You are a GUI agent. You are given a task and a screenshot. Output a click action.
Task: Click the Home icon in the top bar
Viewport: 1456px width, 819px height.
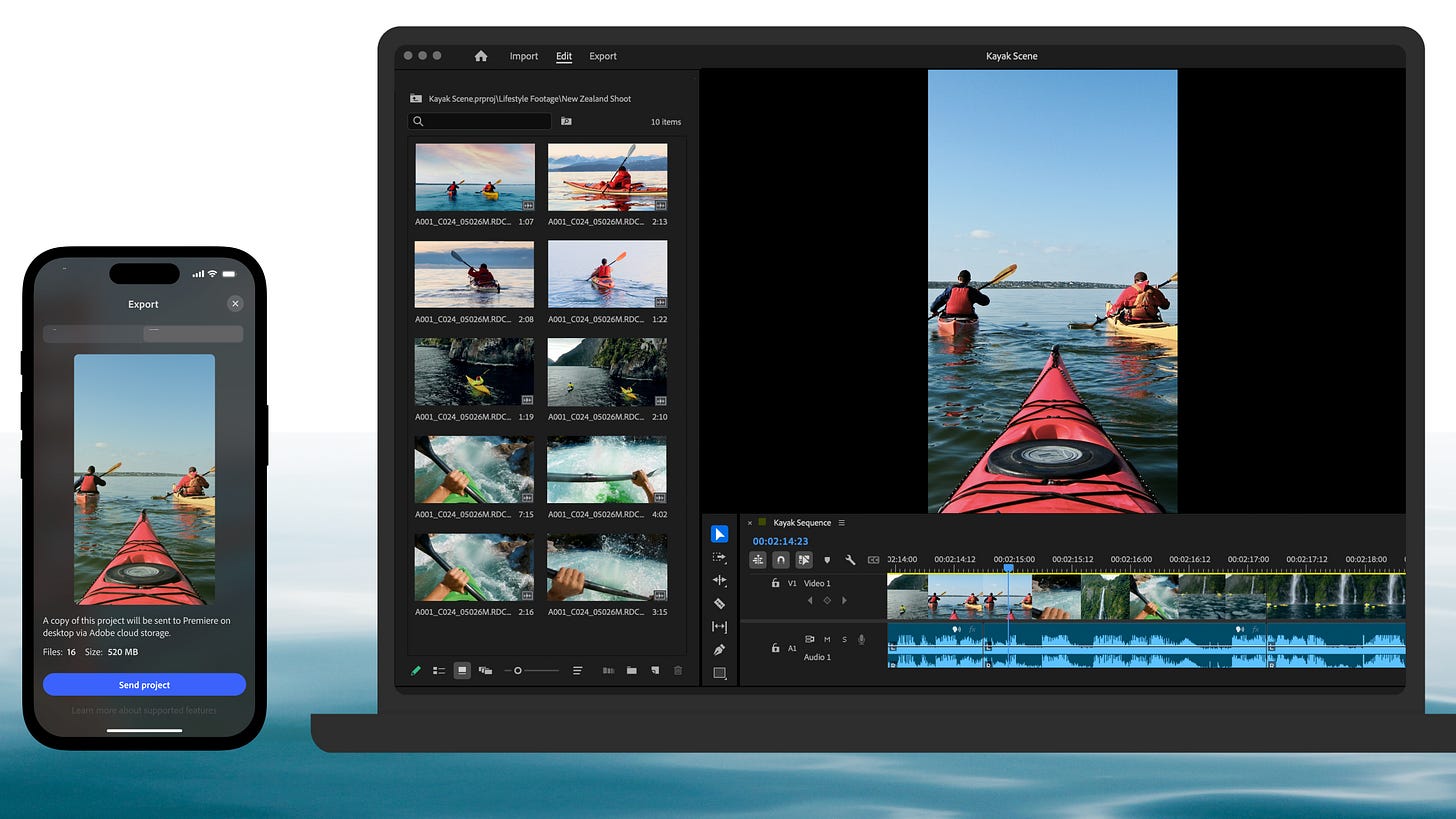481,56
